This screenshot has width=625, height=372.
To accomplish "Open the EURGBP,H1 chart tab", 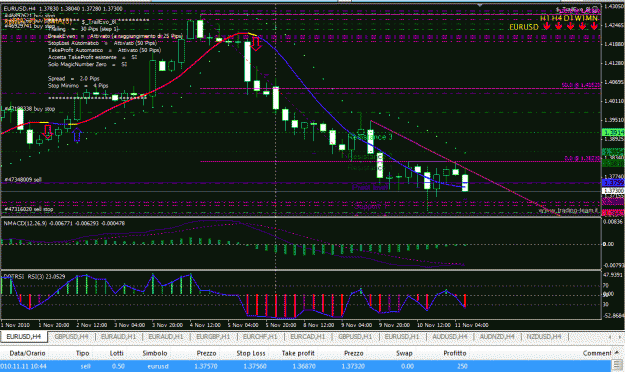I will [x=213, y=337].
